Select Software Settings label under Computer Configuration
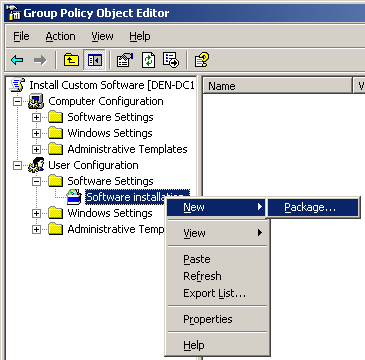This screenshot has width=365, height=360. [110, 117]
